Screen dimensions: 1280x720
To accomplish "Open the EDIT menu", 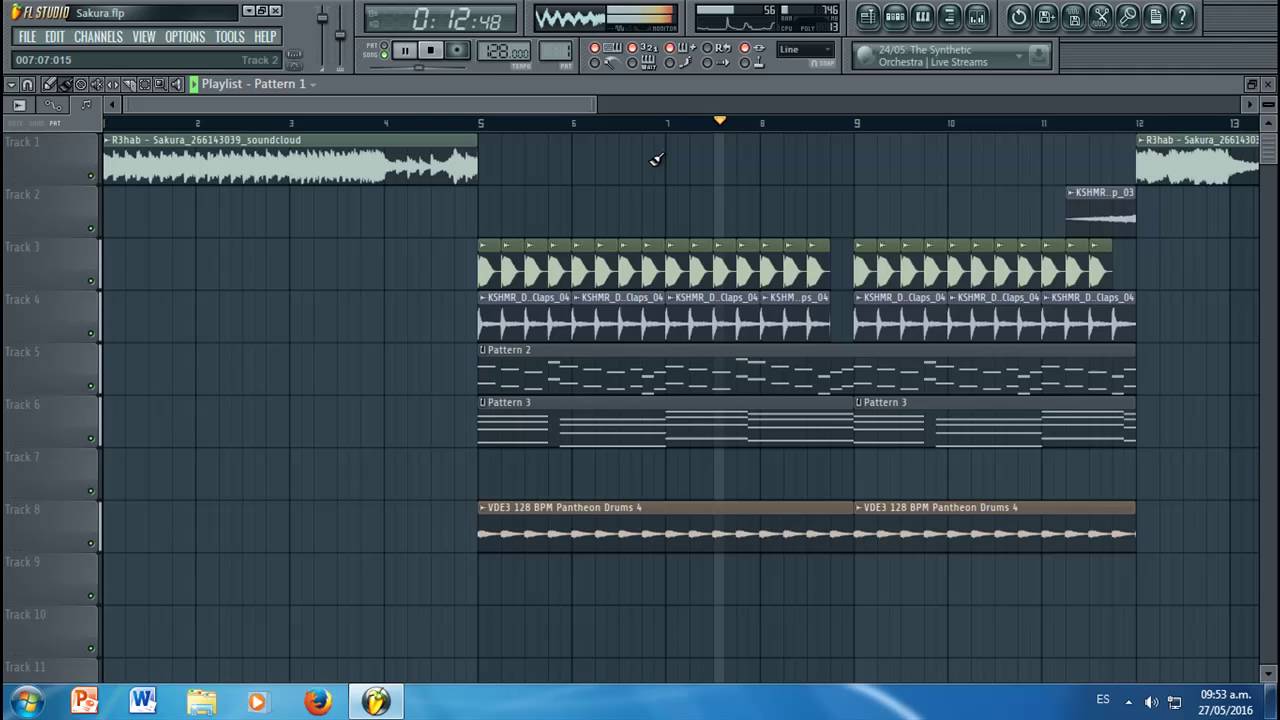I will [x=55, y=36].
